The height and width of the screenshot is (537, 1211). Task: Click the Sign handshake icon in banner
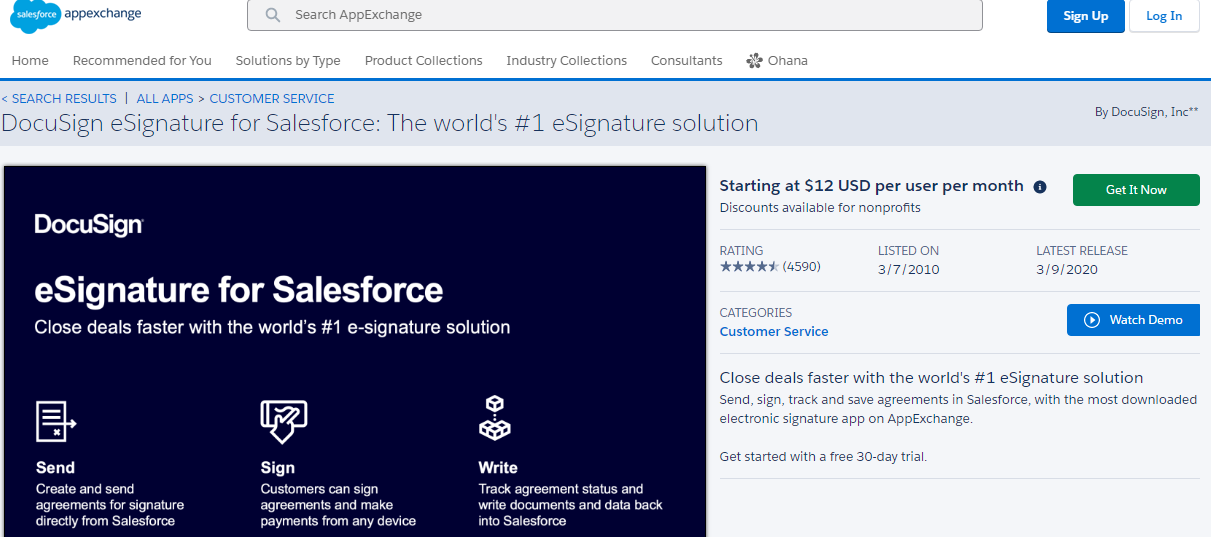click(x=283, y=420)
